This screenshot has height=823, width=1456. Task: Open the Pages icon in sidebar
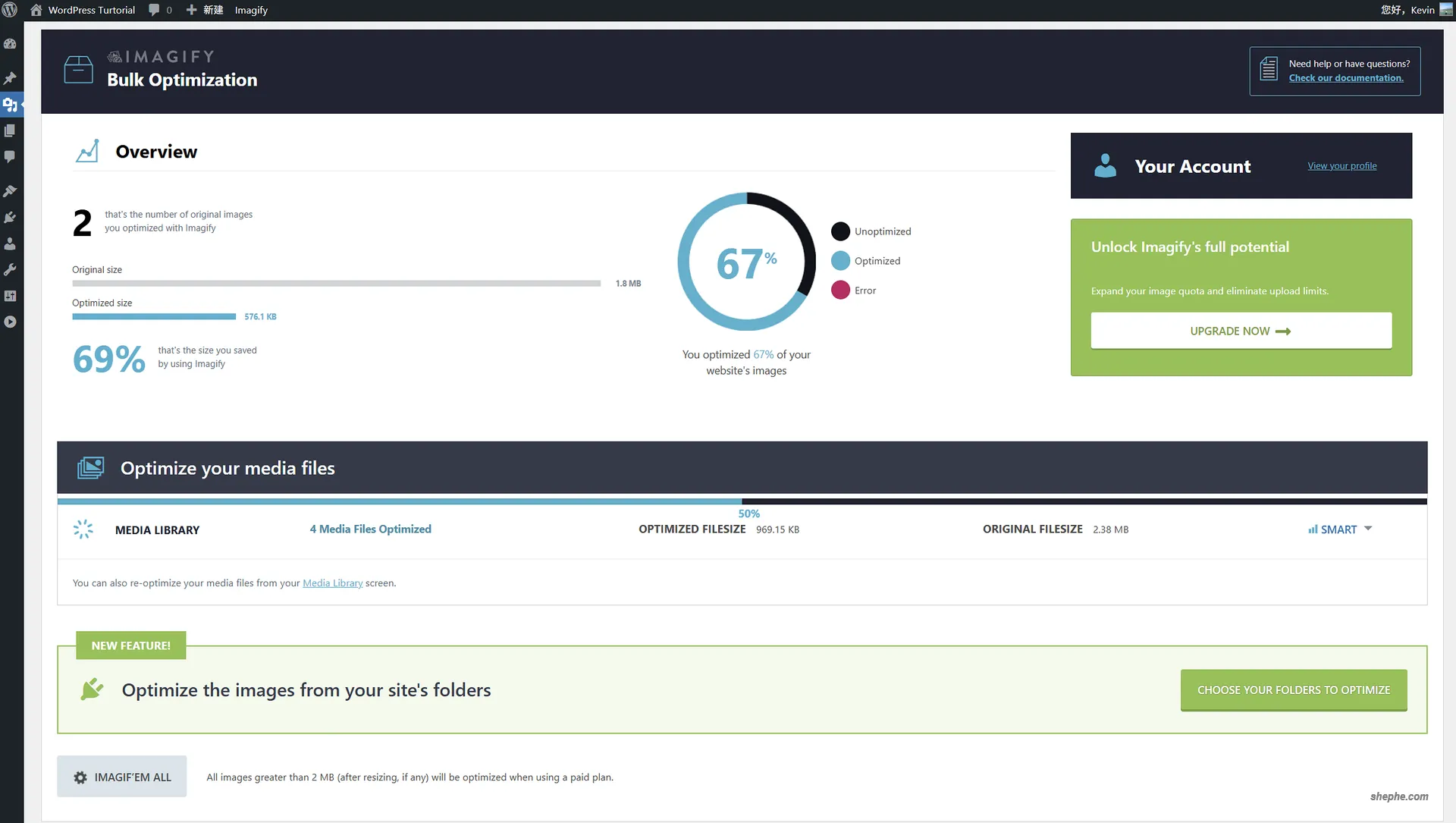[x=10, y=130]
